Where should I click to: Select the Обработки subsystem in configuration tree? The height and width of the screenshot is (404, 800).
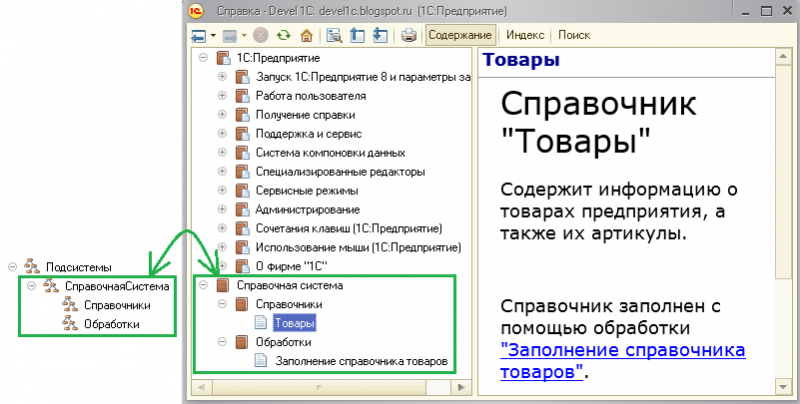tap(112, 323)
